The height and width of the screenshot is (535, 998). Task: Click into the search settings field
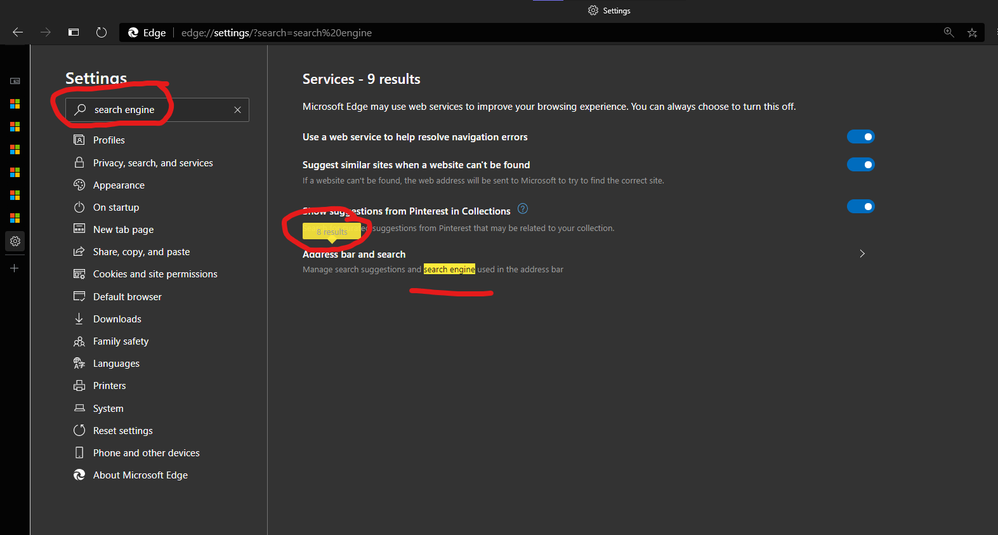157,109
